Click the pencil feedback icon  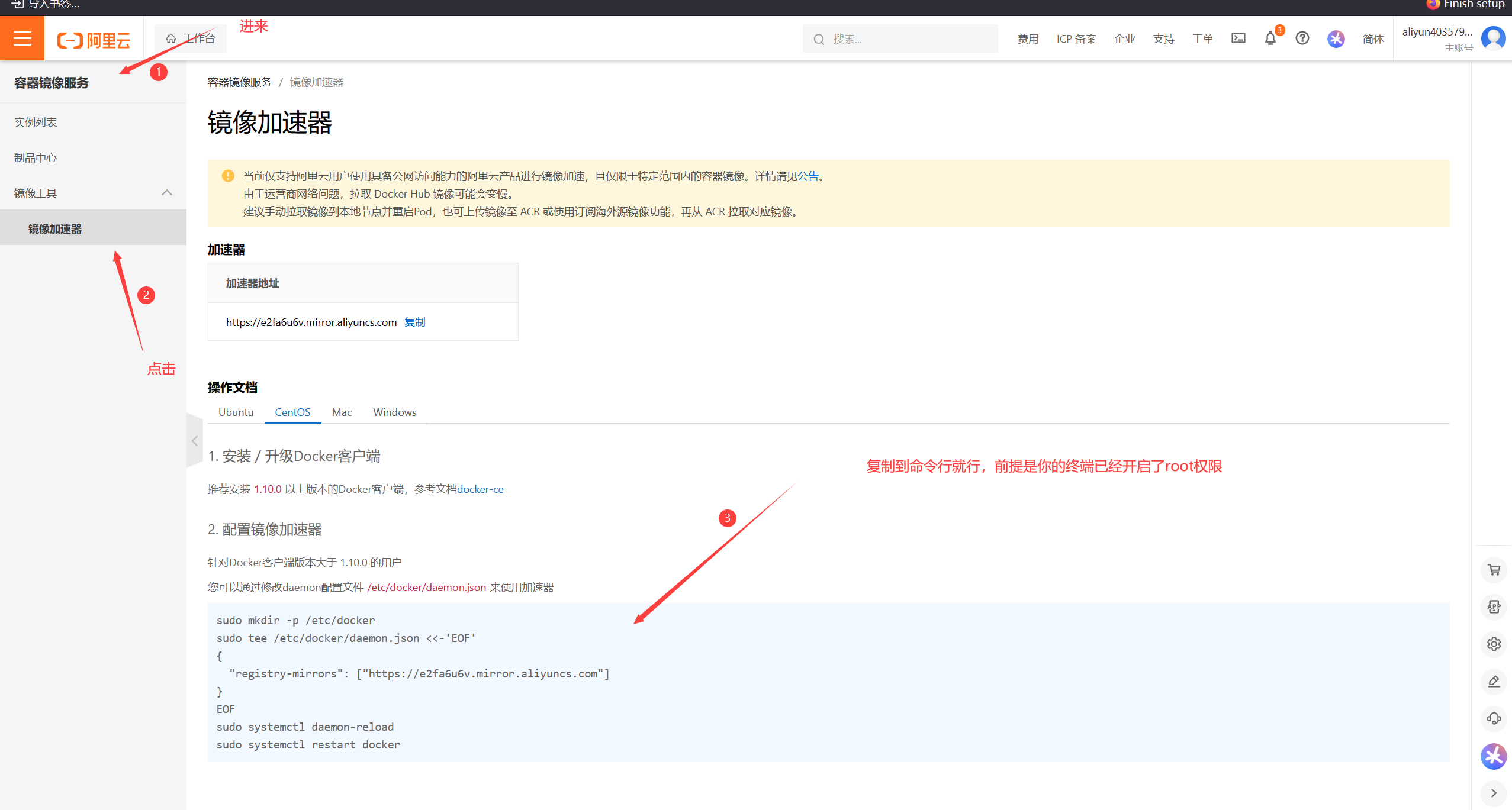click(x=1494, y=681)
